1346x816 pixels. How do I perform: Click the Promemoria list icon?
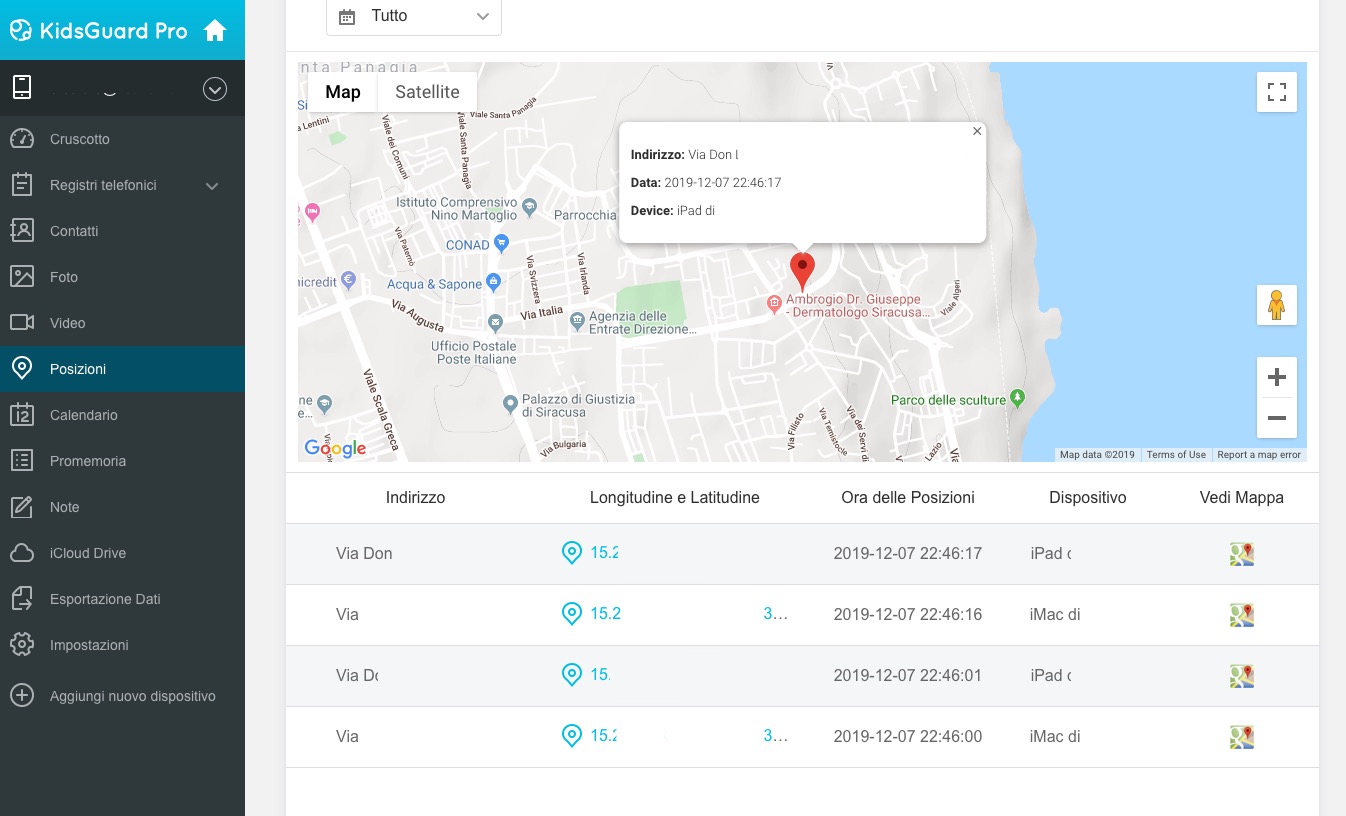pyautogui.click(x=22, y=461)
